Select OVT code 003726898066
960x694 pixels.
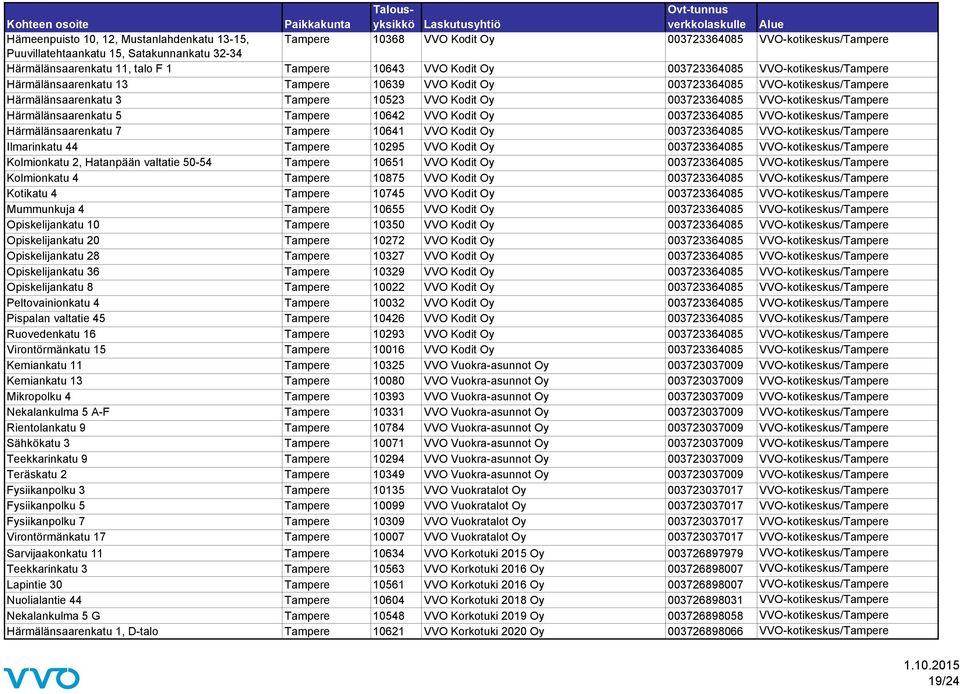click(x=705, y=632)
